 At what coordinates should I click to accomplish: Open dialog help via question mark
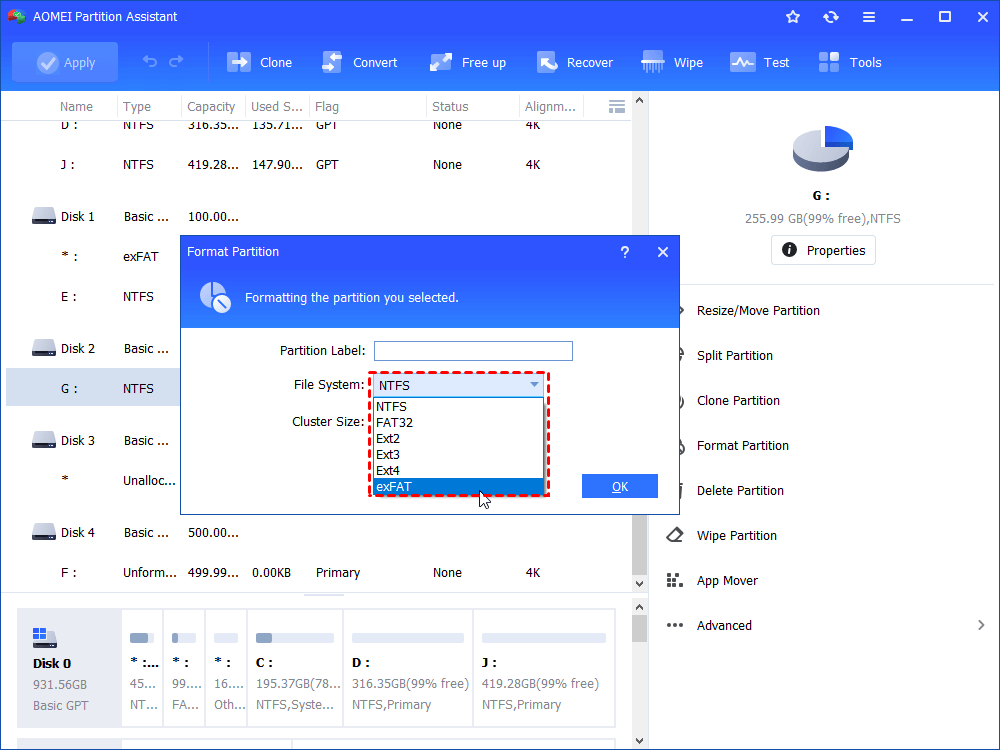625,252
